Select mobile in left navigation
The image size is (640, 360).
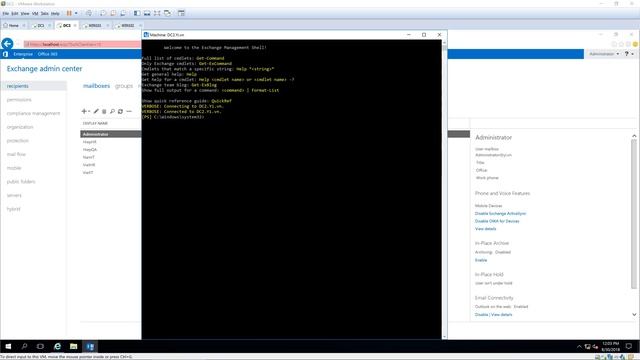(14, 168)
